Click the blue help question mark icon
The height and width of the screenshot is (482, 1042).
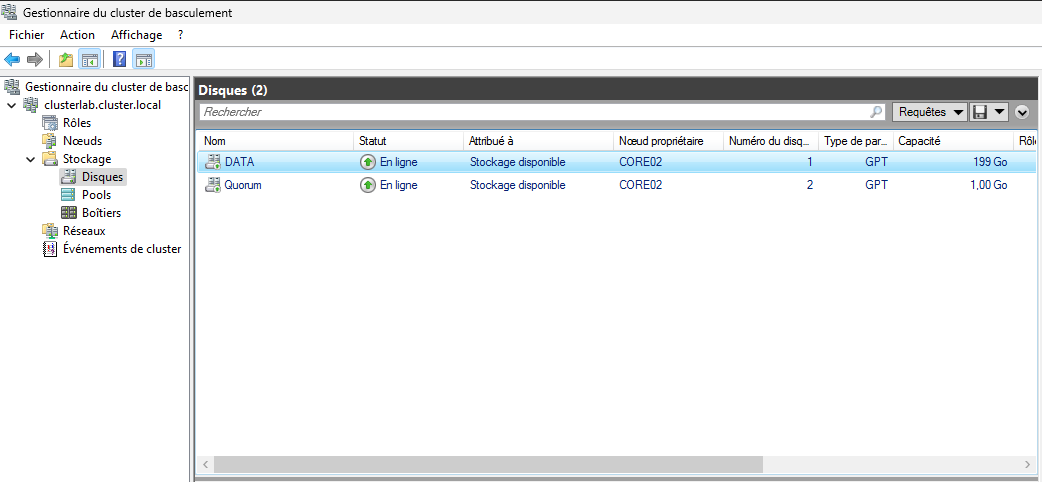119,60
